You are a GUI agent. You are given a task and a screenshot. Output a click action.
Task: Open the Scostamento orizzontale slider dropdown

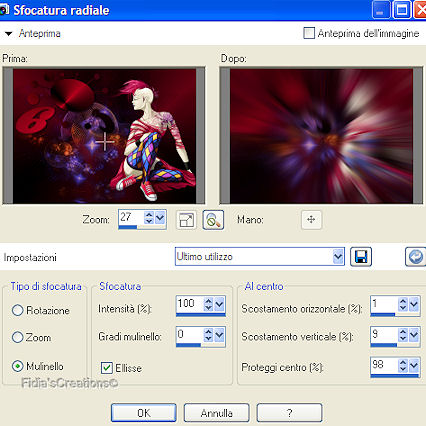tap(414, 304)
